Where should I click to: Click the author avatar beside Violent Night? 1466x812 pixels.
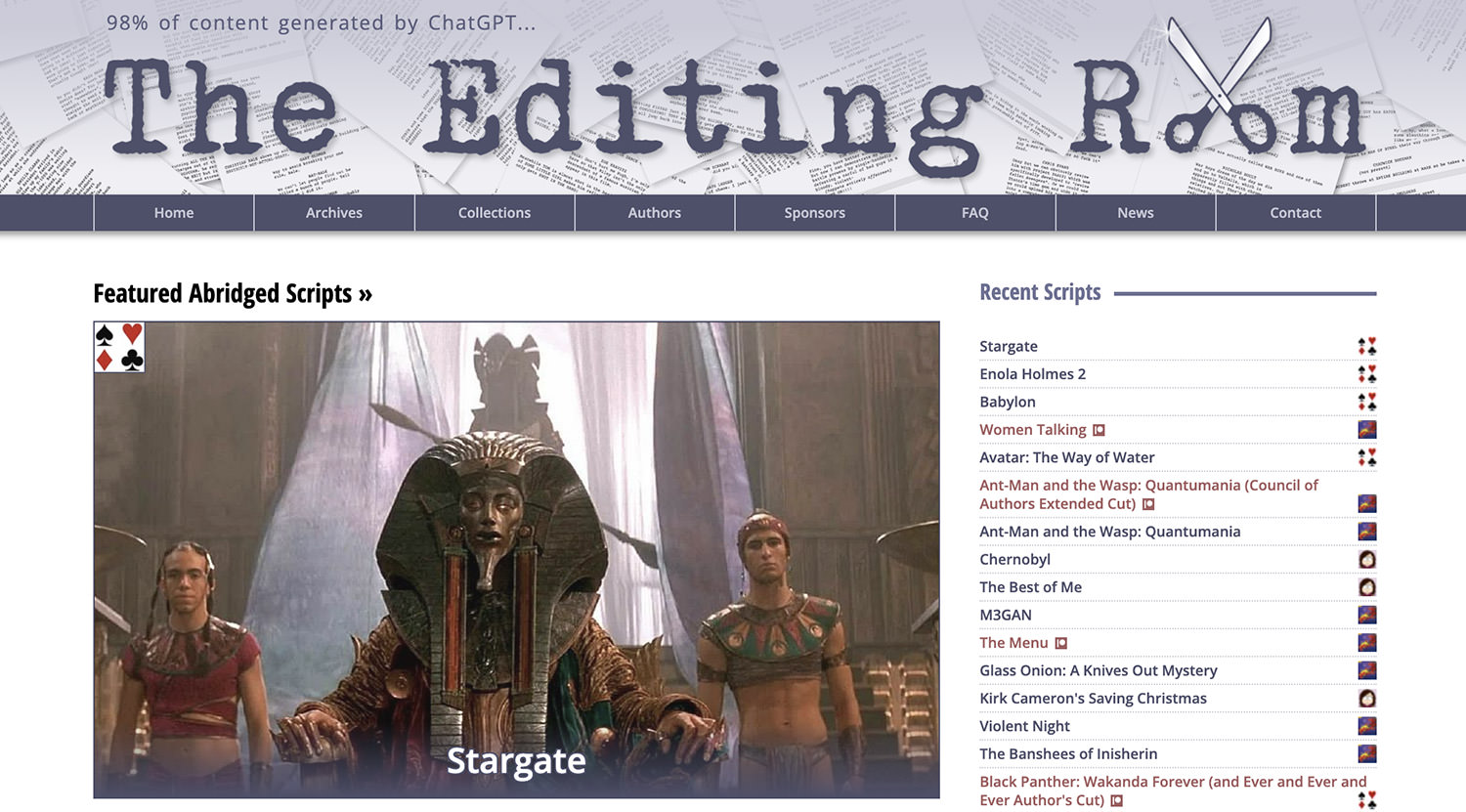tap(1367, 726)
